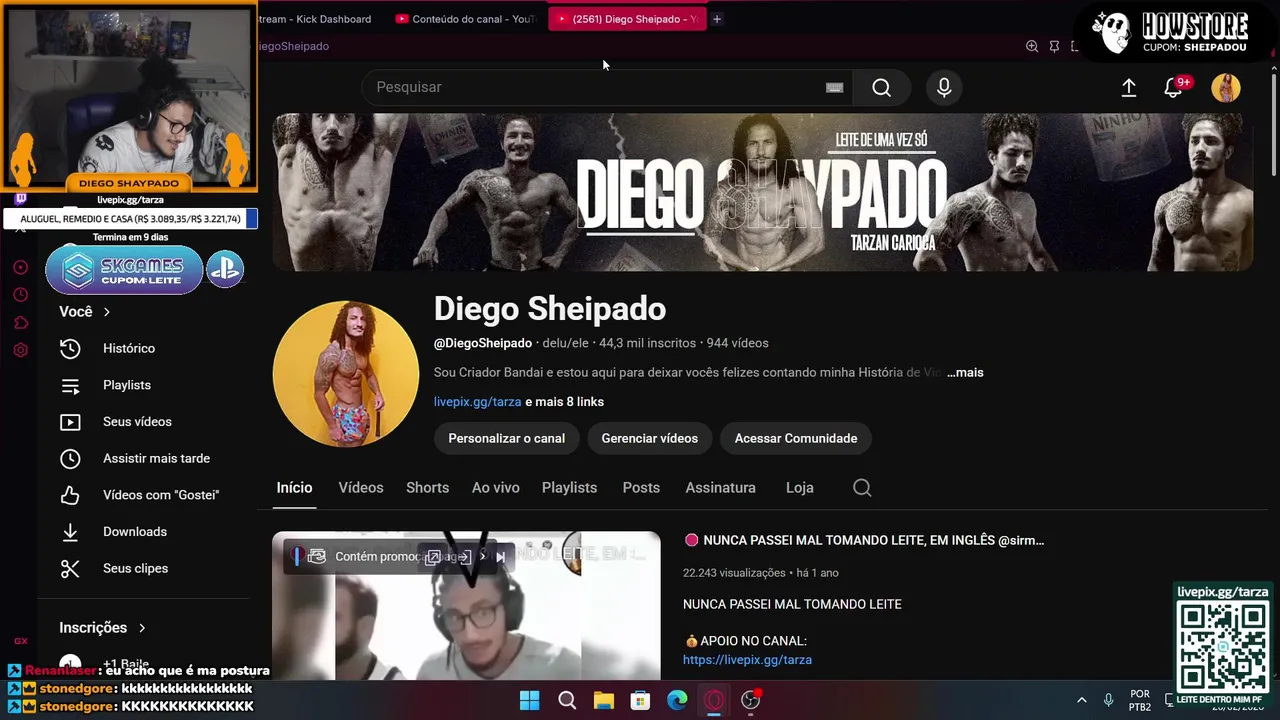Open the create/upload icon

pyautogui.click(x=1129, y=88)
